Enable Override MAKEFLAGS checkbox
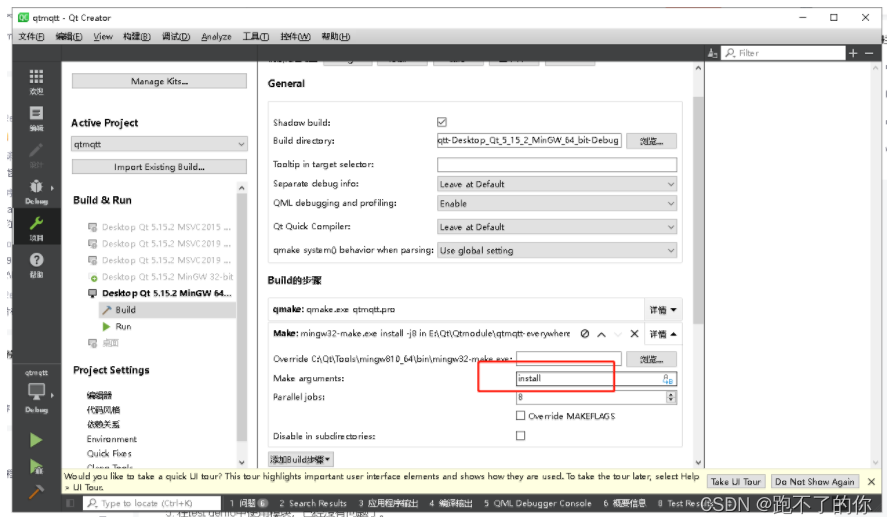This screenshot has height=524, width=888. click(x=520, y=415)
